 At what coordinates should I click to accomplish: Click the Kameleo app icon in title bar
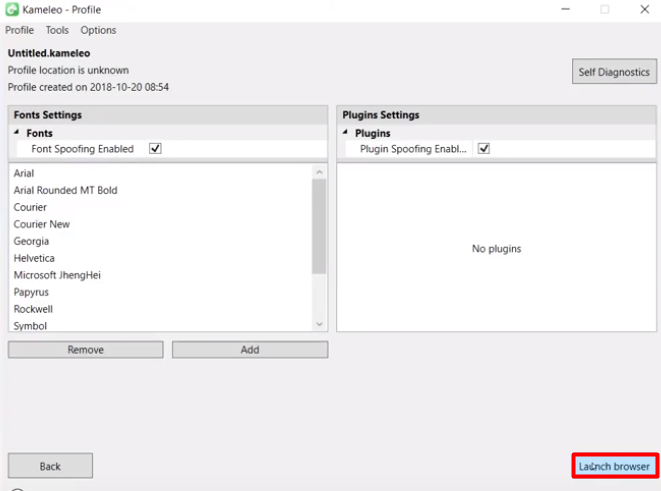[x=12, y=9]
